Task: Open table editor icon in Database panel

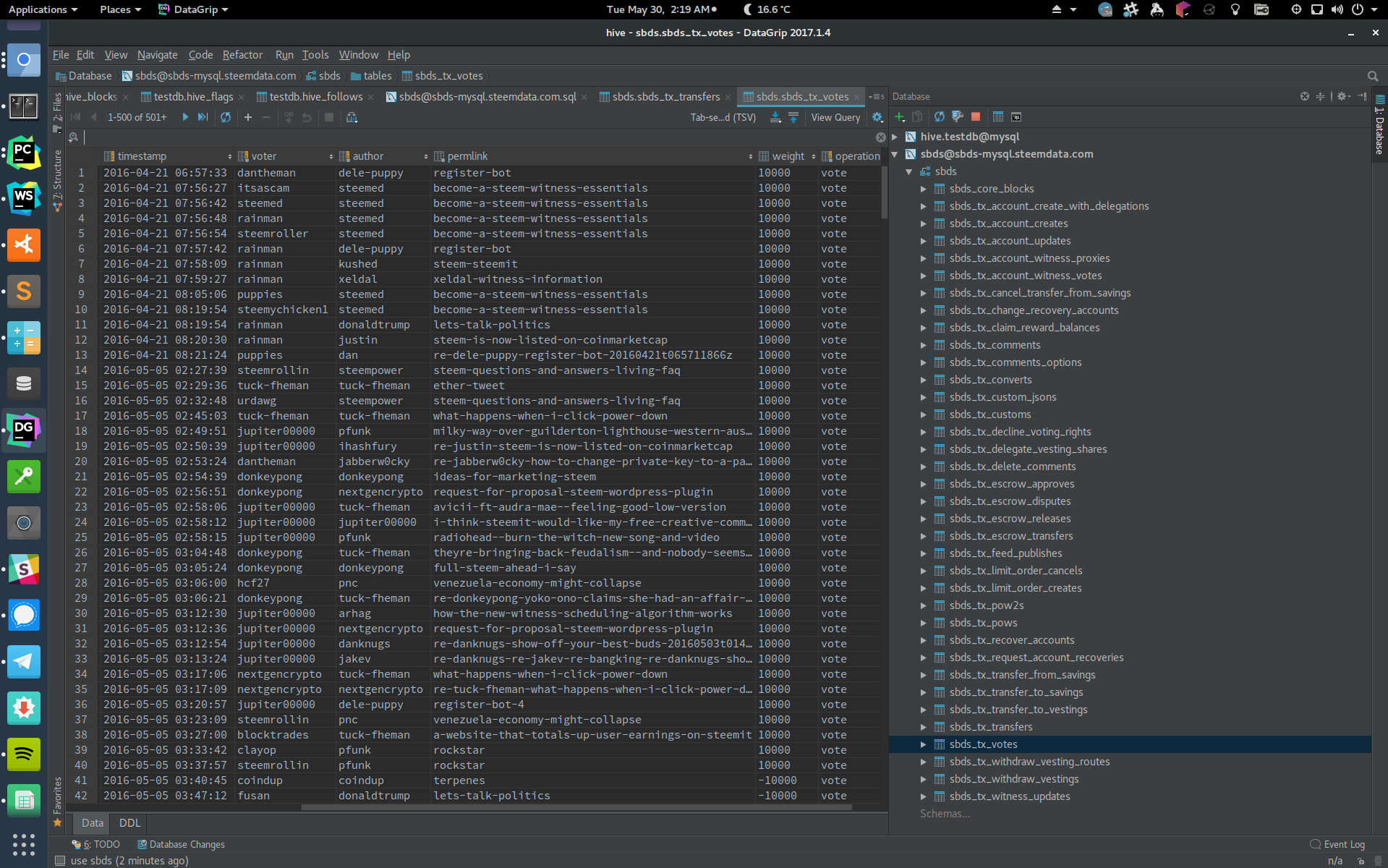Action: click(x=998, y=116)
